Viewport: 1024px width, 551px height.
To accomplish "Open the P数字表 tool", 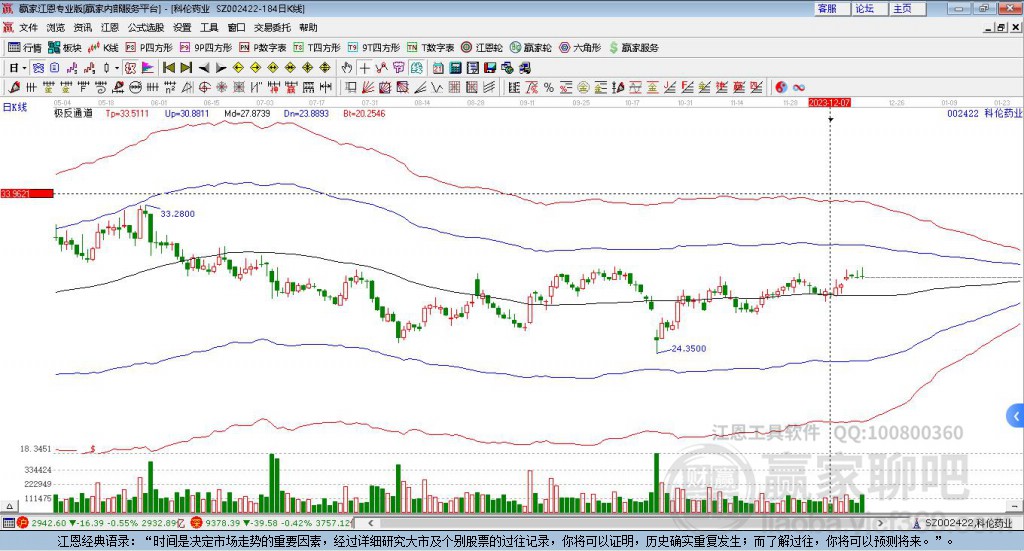I will [x=263, y=48].
